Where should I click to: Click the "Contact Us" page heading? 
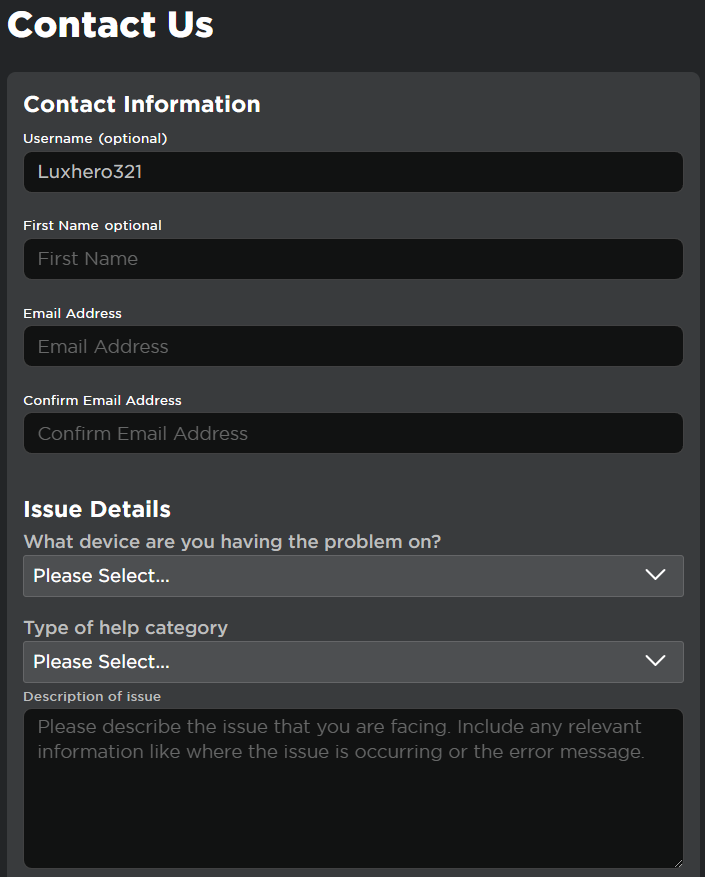[110, 24]
